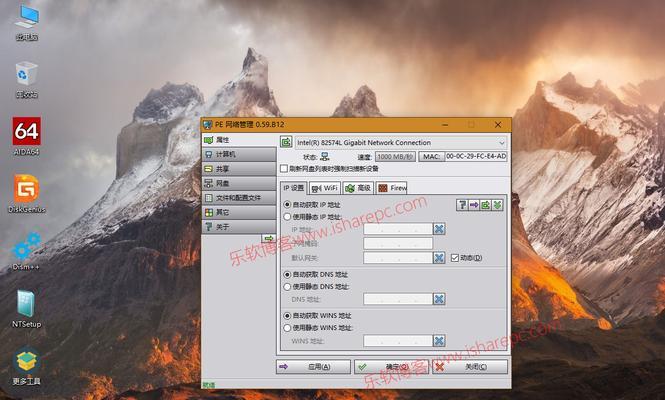
Task: Select 自动获取 WINS 地址 radio button
Action: point(288,316)
